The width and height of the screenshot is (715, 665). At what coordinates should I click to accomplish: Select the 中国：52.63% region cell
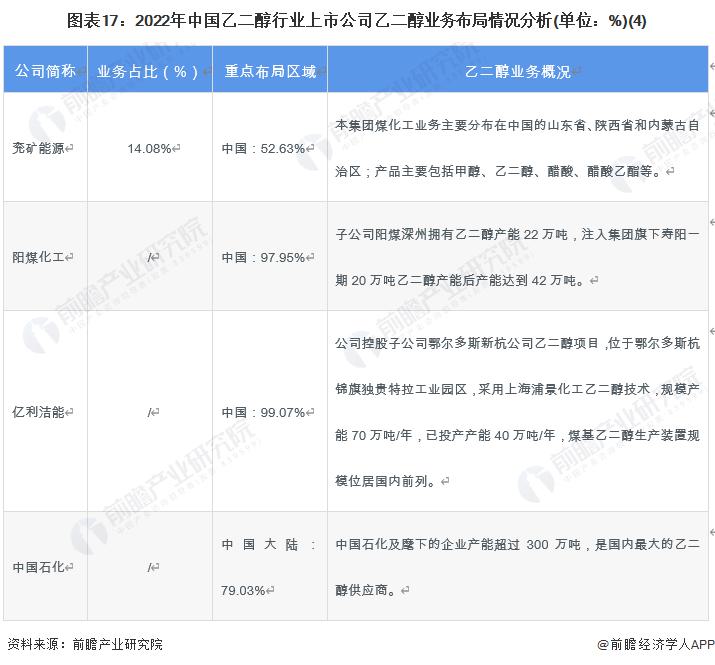[262, 148]
